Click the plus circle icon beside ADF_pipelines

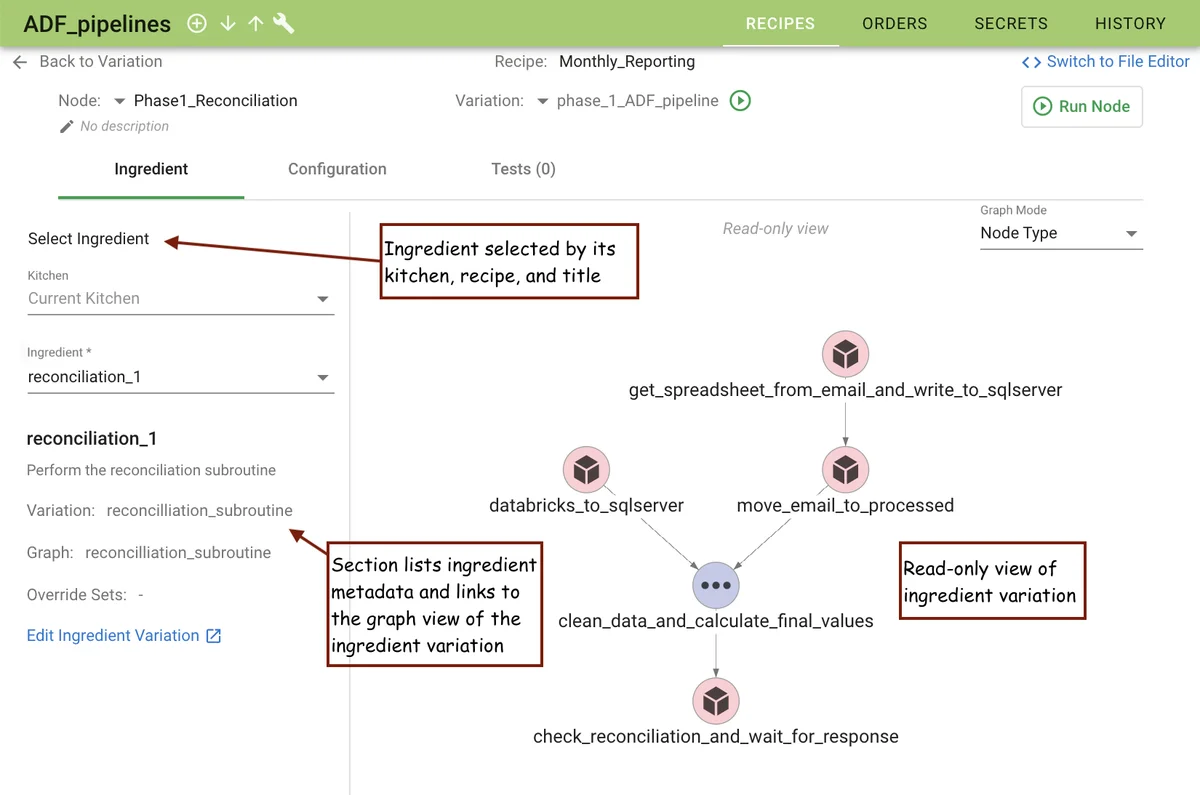(197, 23)
